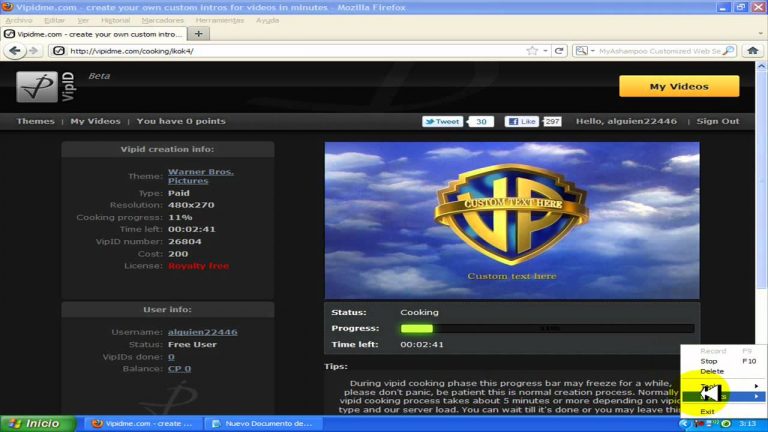The image size is (768, 432).
Task: Open the Archivo menu
Action: [x=19, y=20]
